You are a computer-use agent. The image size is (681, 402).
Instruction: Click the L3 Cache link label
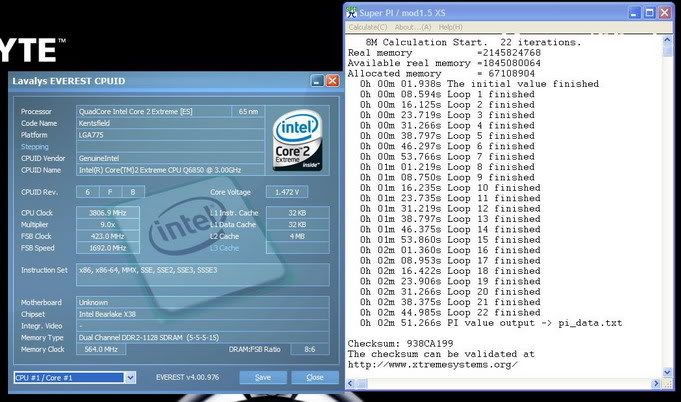pos(224,248)
